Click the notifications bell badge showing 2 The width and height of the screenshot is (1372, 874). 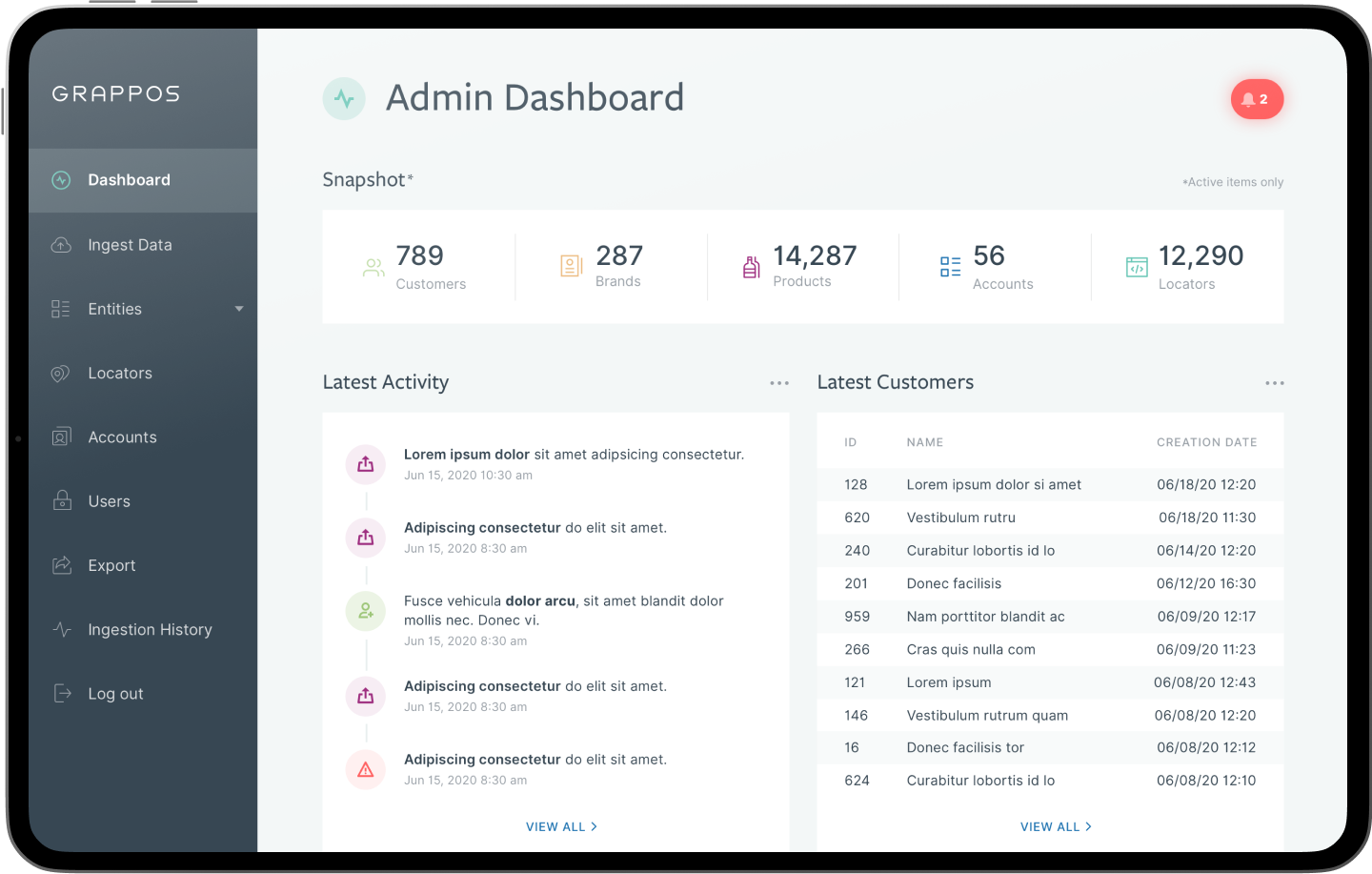click(1257, 98)
